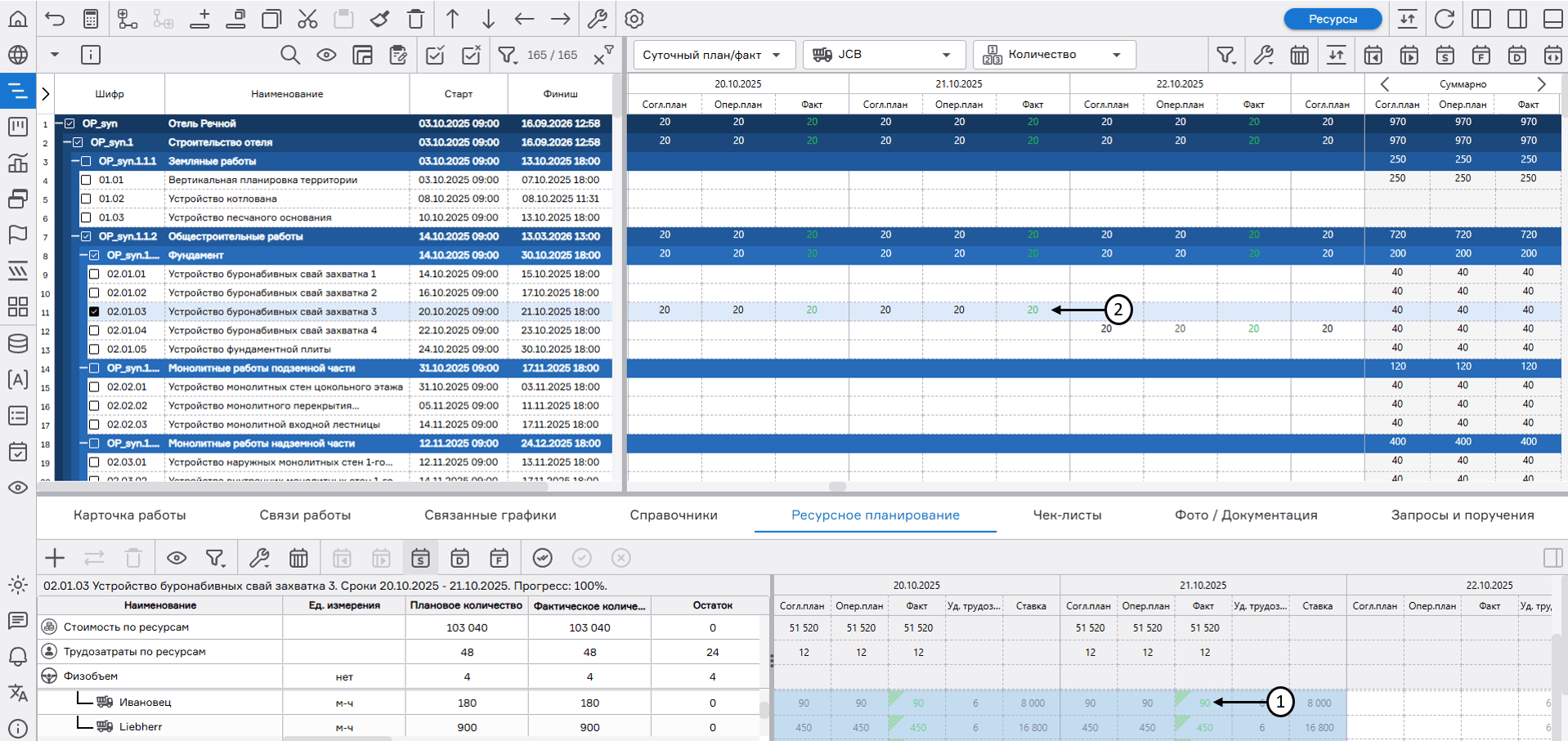Switch to the Чек-листы tab

(1067, 515)
